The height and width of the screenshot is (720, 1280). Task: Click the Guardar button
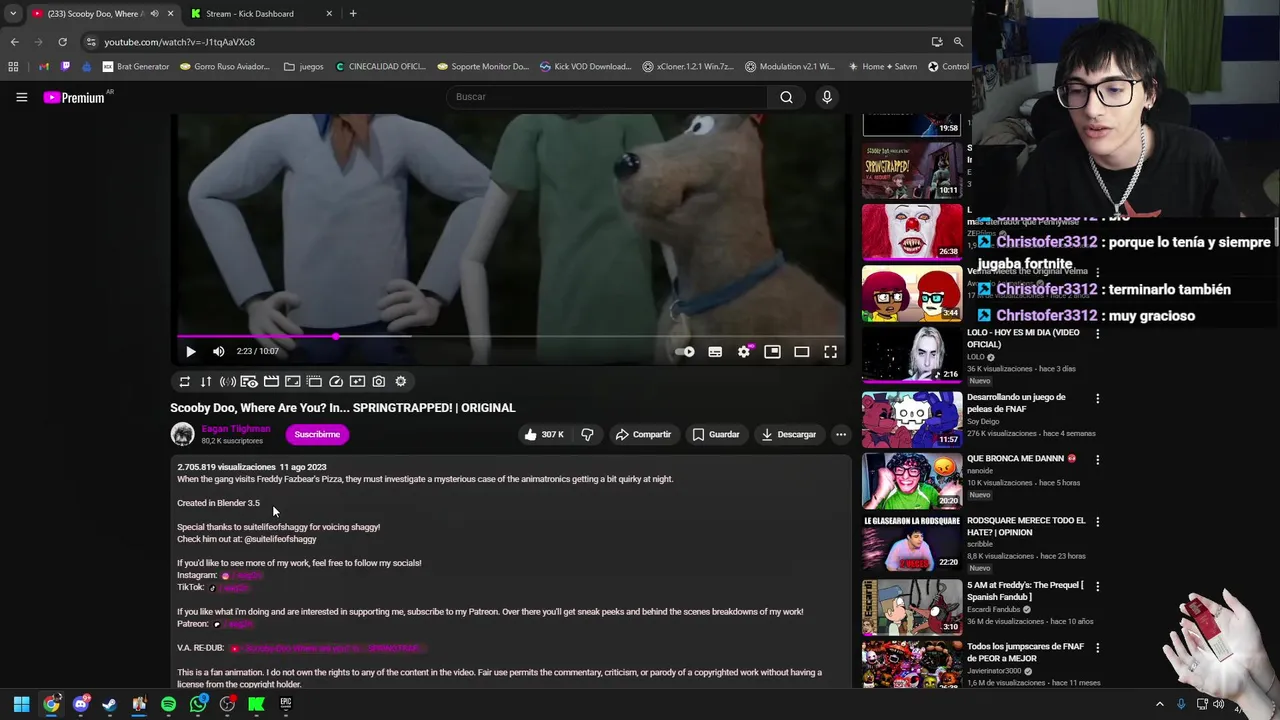click(716, 434)
